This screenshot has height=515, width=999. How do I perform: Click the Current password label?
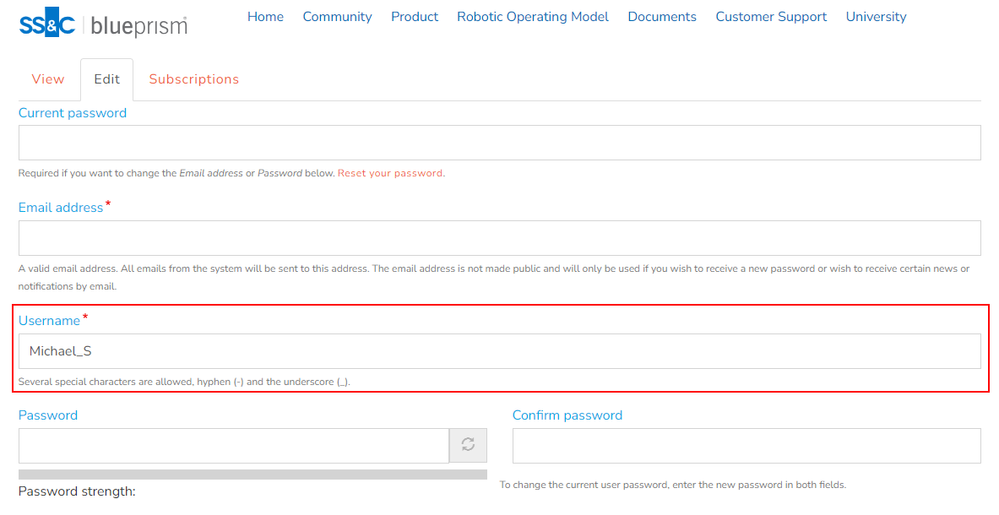click(73, 113)
